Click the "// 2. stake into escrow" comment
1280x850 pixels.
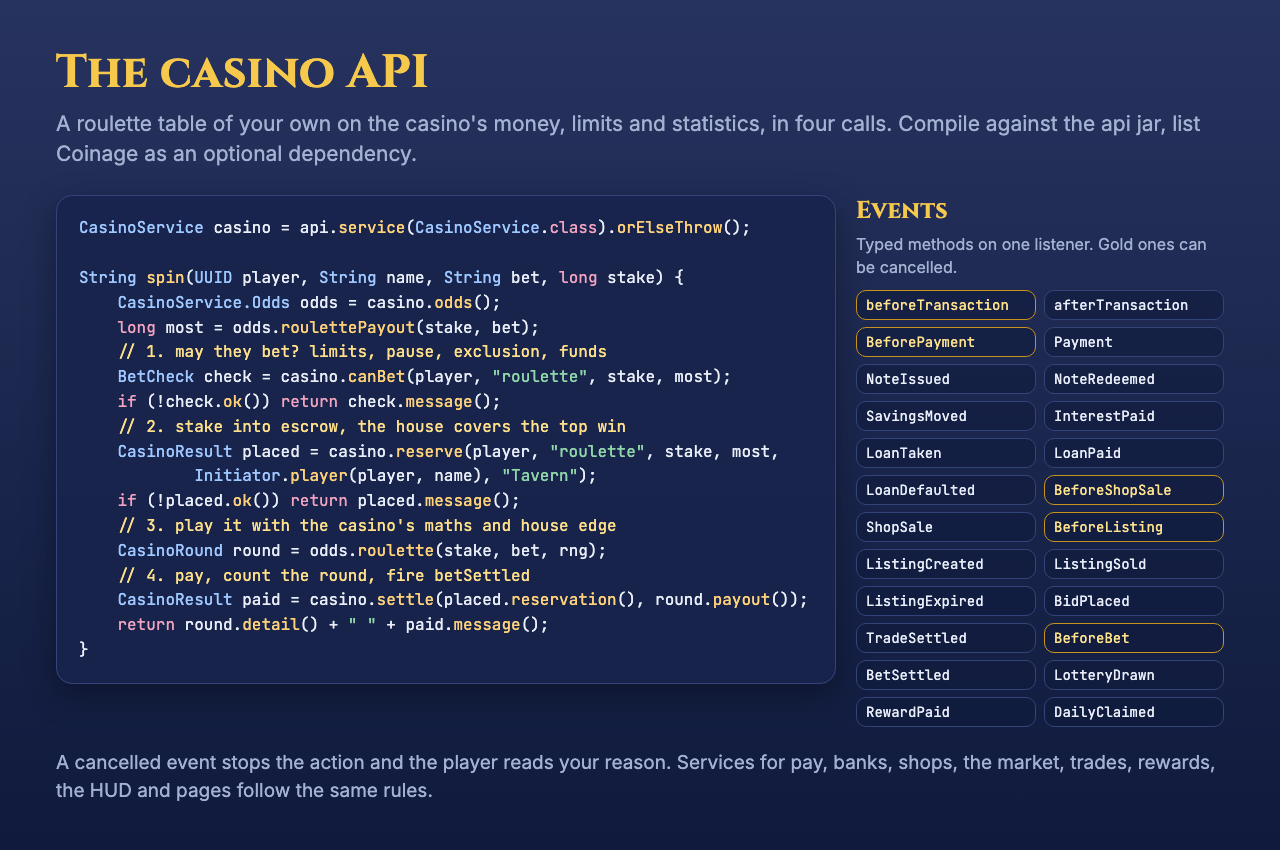(x=372, y=426)
